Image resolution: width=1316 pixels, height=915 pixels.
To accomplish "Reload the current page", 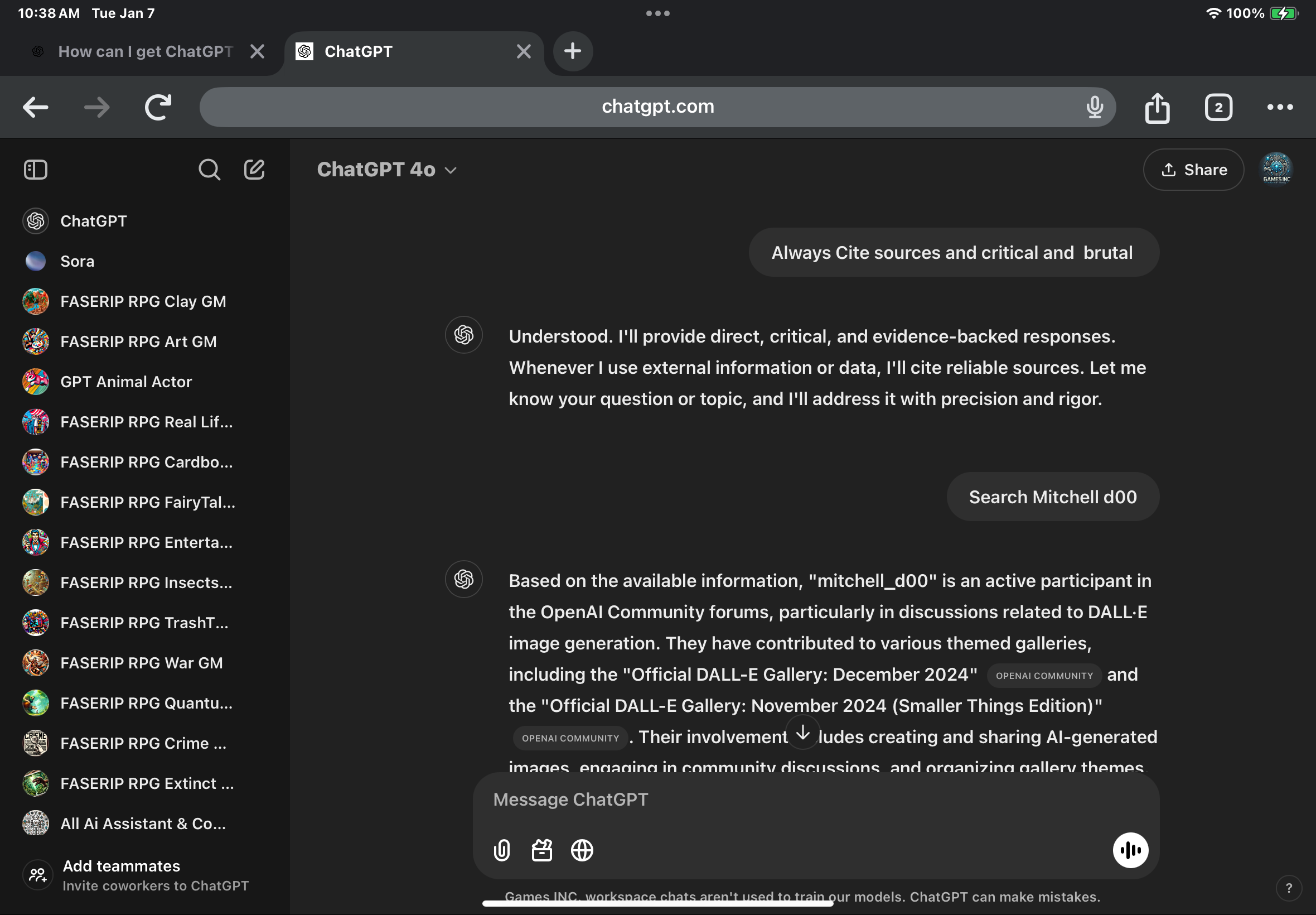I will point(159,107).
